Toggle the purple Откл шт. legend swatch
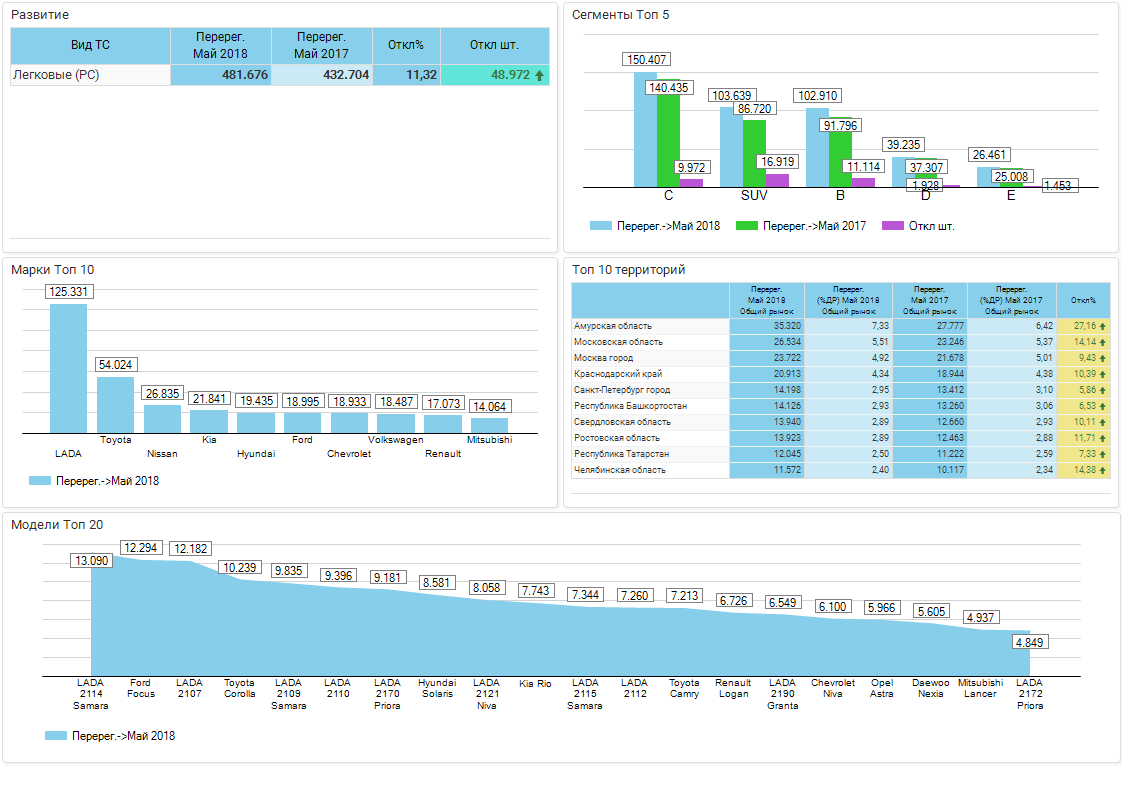Screen dimensions: 1122x793 pyautogui.click(x=893, y=226)
